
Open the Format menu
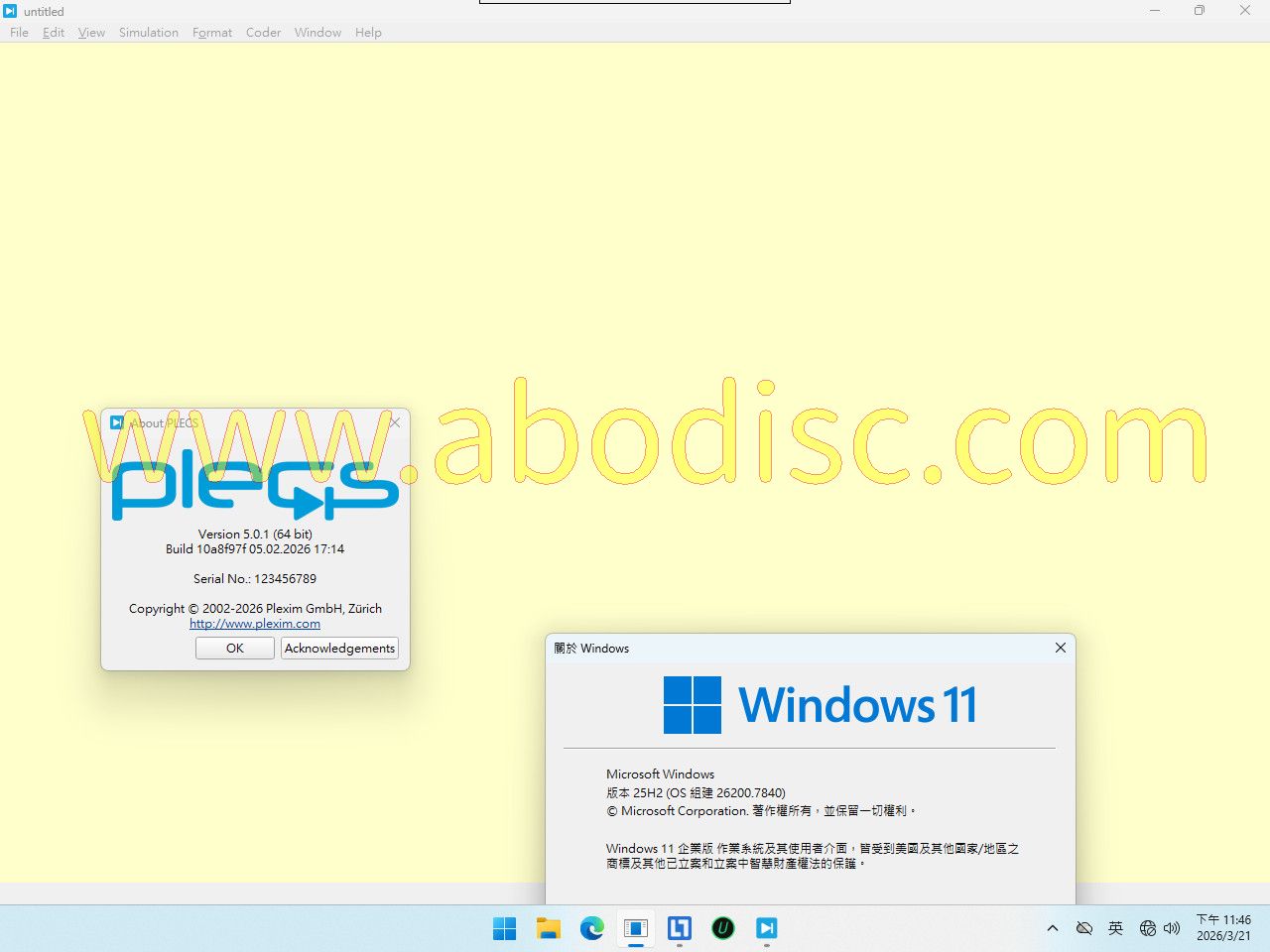click(212, 33)
